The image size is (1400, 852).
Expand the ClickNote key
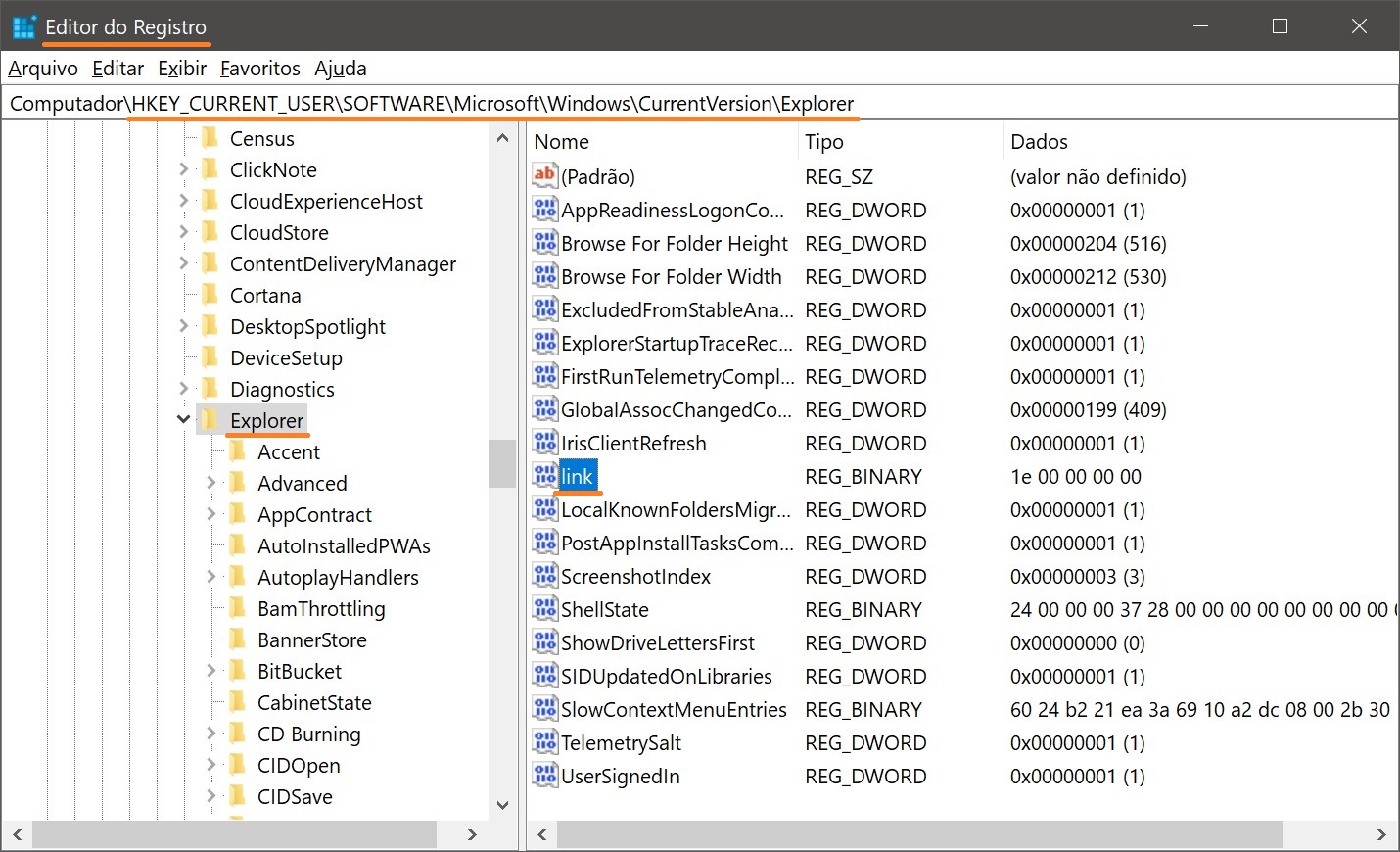click(183, 169)
